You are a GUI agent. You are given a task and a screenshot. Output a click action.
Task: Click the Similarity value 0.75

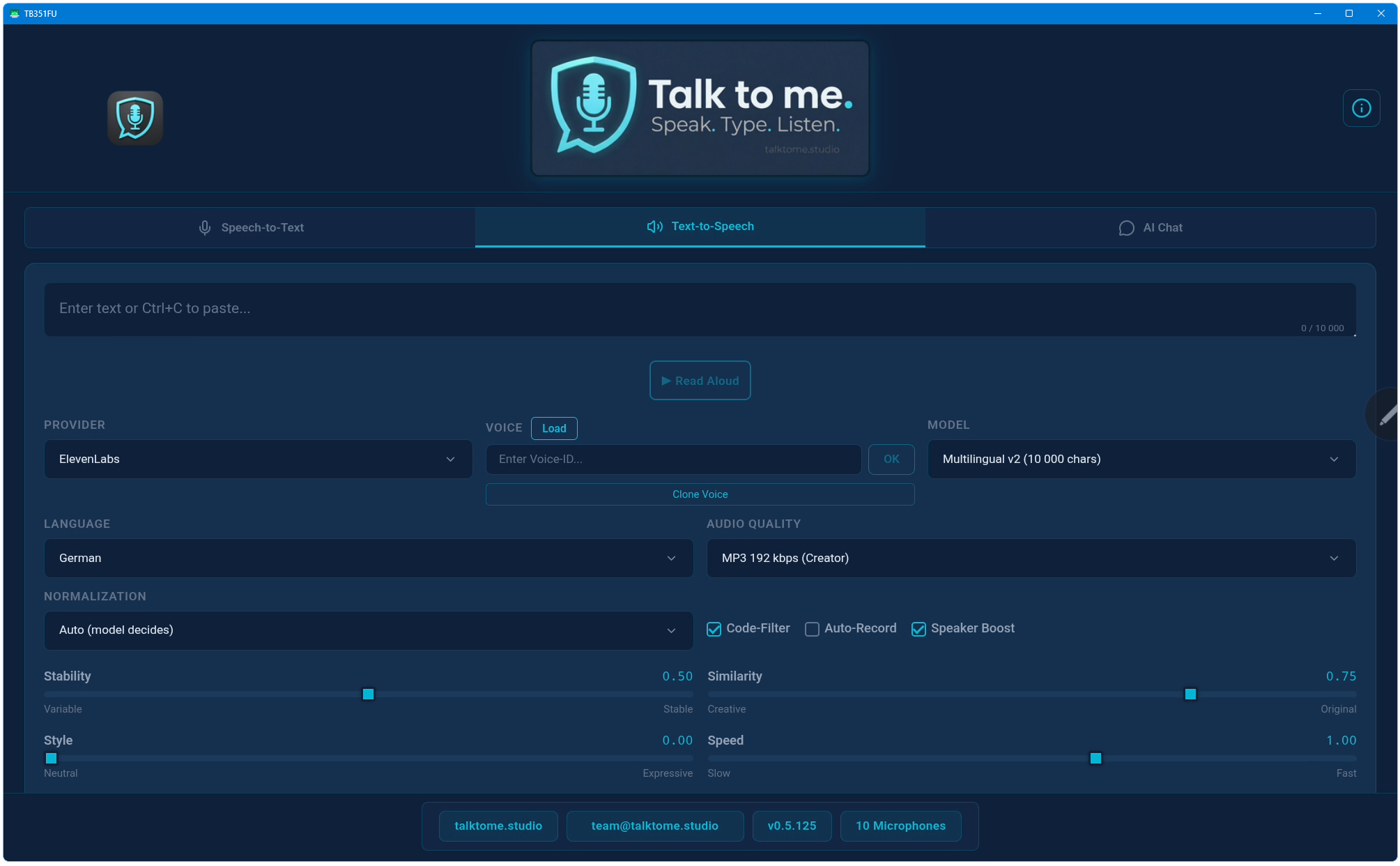click(1341, 676)
